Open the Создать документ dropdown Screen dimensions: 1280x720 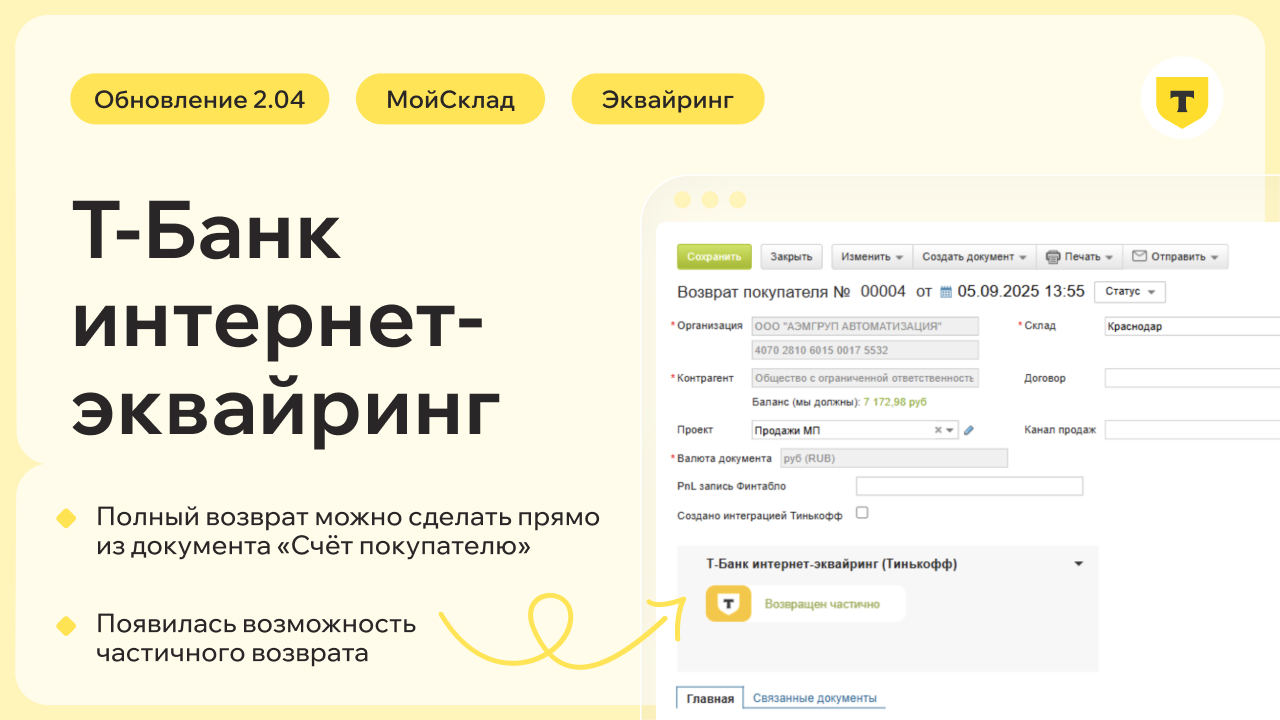(974, 257)
